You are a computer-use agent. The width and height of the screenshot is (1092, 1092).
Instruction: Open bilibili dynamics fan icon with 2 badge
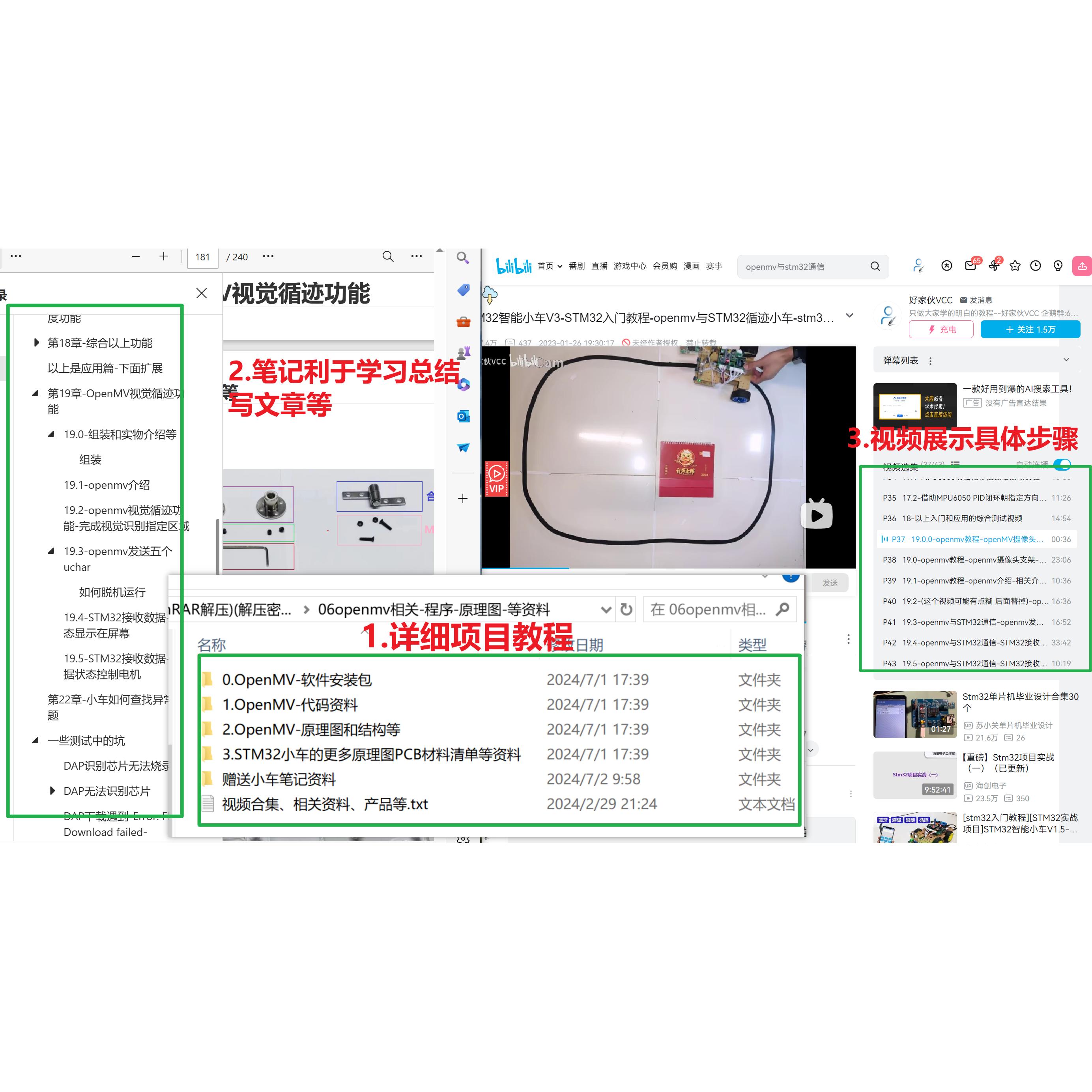[x=994, y=266]
